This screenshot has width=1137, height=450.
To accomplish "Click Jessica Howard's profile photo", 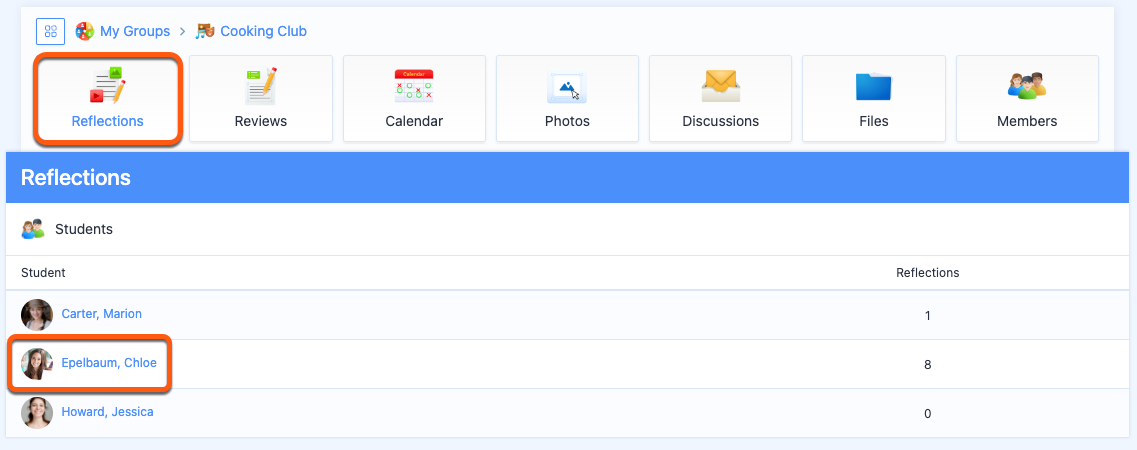I will (x=37, y=413).
